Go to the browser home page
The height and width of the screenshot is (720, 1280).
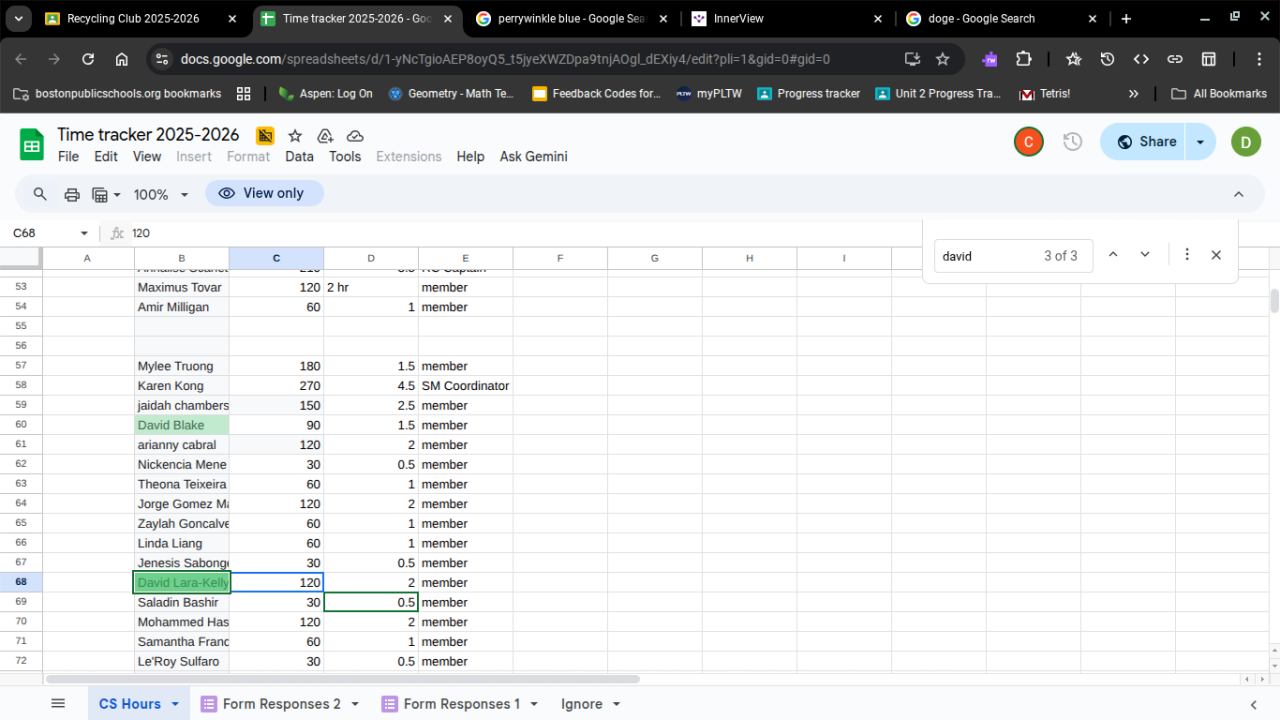click(x=121, y=59)
